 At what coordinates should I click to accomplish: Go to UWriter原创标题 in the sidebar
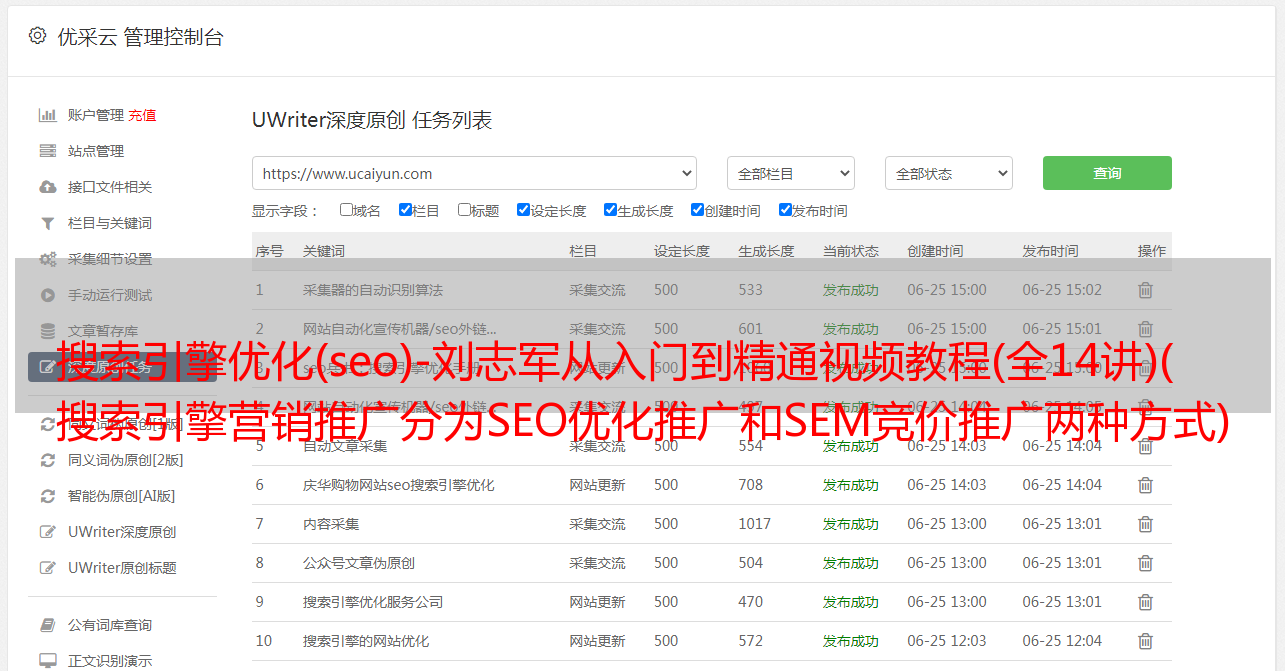point(122,568)
